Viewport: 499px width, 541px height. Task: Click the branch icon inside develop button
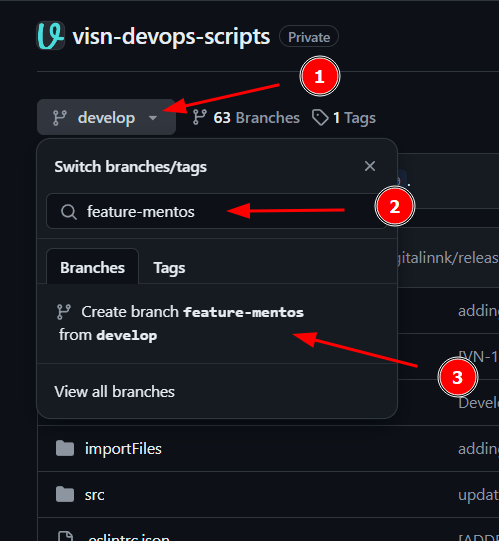(60, 118)
